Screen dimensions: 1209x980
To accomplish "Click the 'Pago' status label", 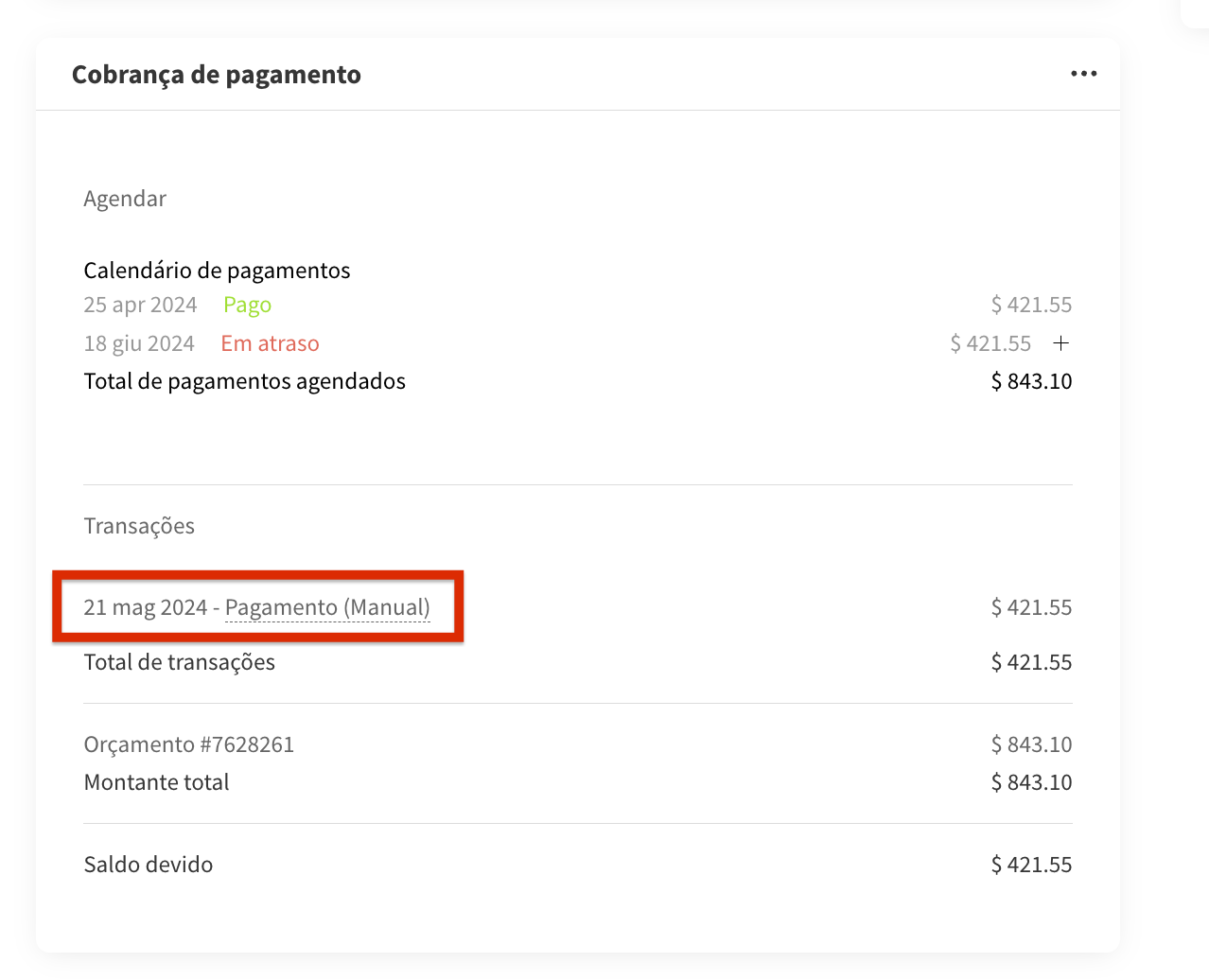I will [247, 305].
